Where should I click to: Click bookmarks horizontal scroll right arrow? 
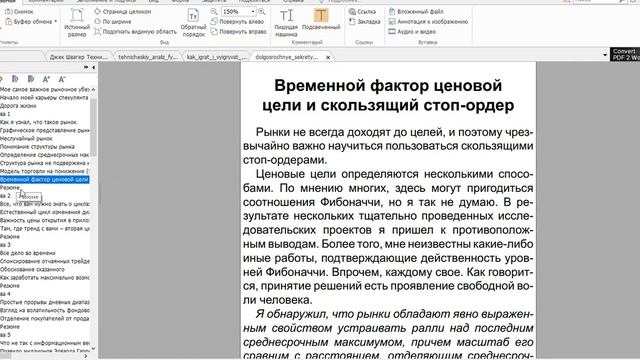[x=86, y=356]
